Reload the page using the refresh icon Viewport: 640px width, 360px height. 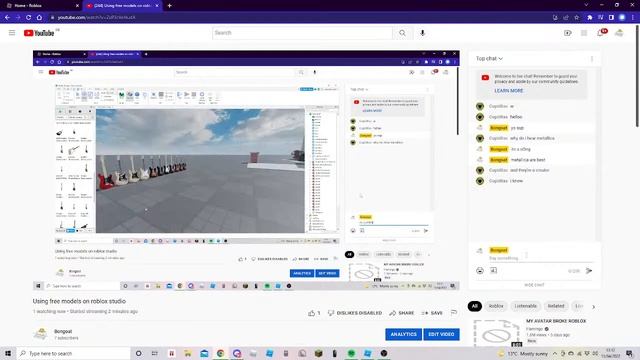click(29, 17)
